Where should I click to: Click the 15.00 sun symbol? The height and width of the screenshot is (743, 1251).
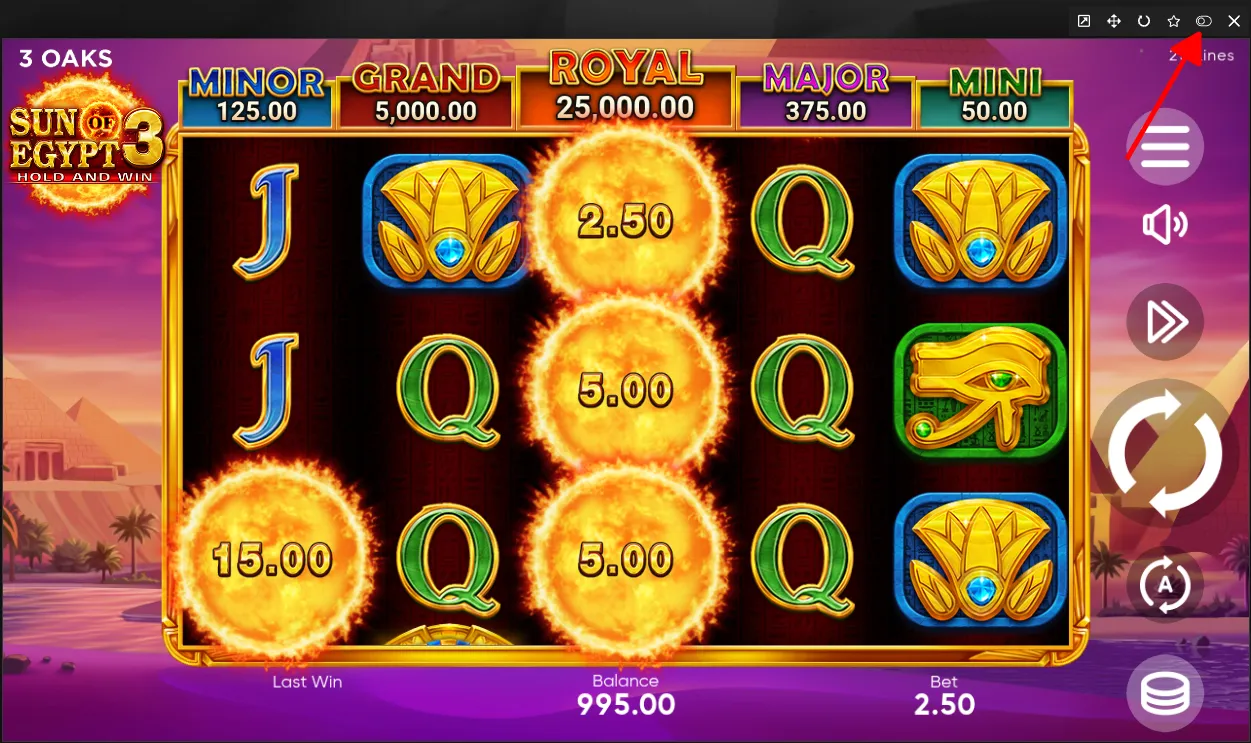272,560
